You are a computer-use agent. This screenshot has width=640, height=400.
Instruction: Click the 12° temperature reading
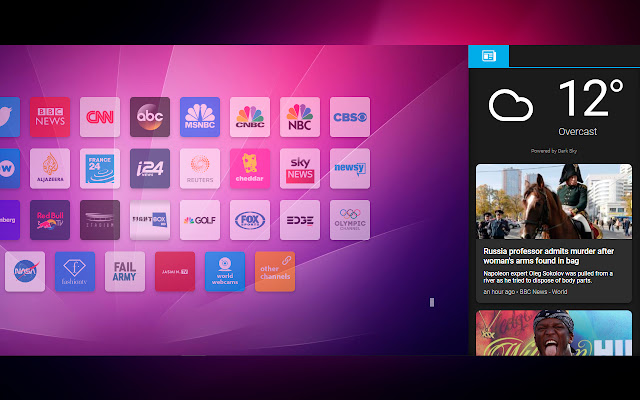591,98
